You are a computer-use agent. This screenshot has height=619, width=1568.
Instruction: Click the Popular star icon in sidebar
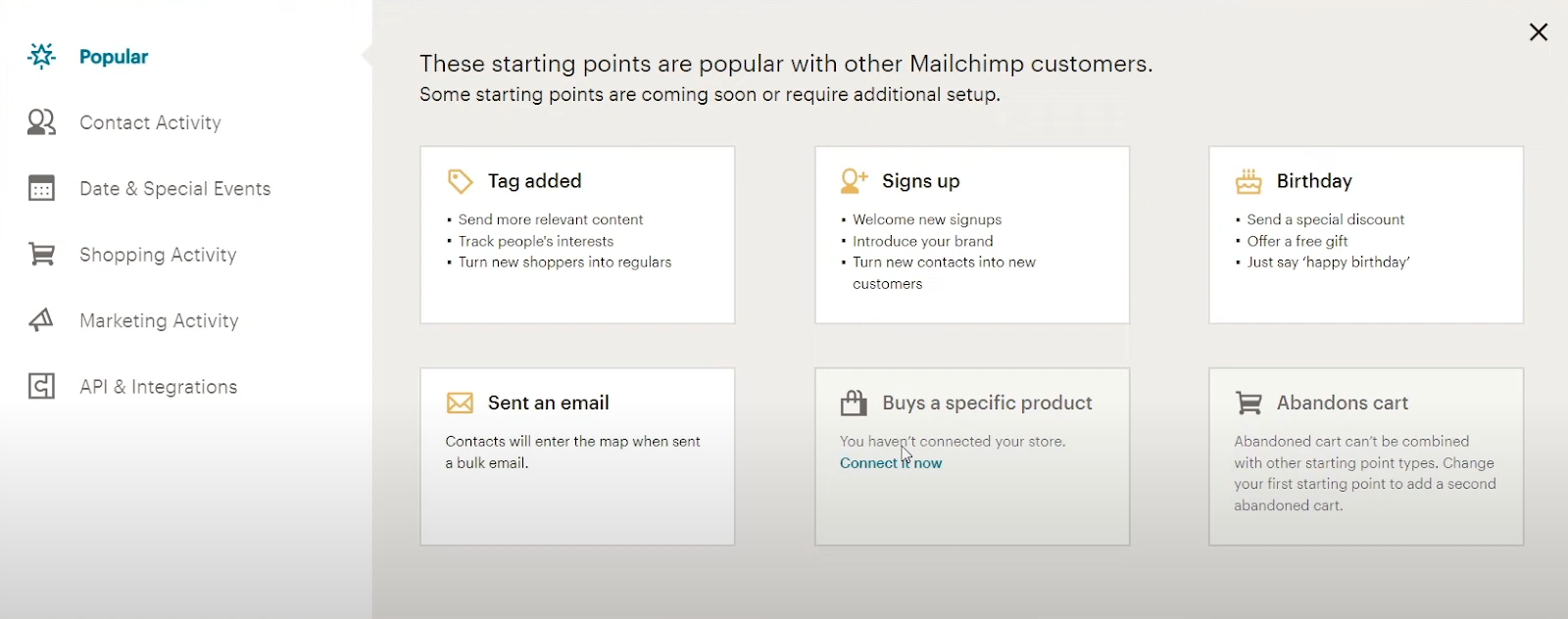coord(41,56)
